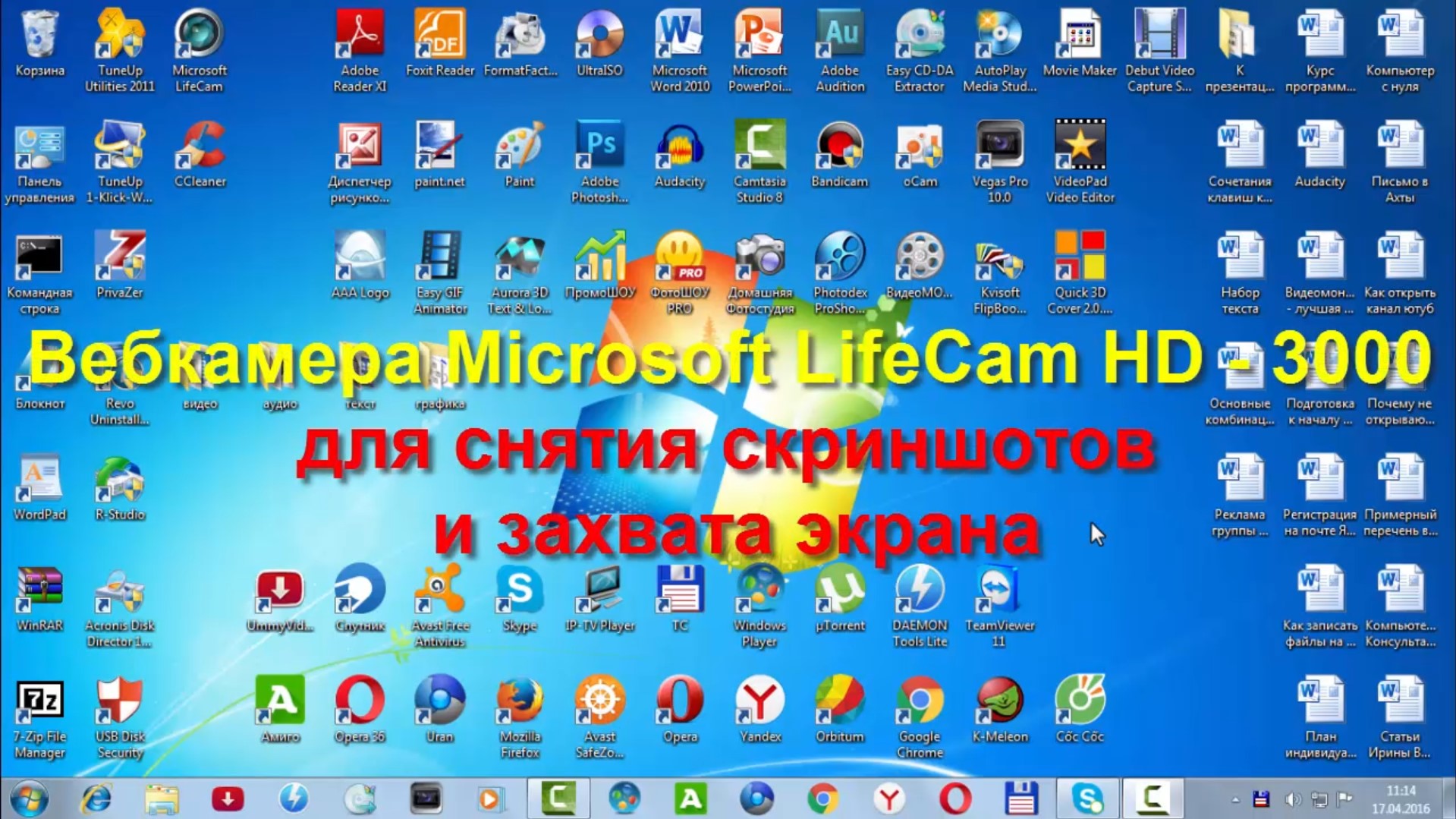Open Internet Explorer from taskbar

(x=96, y=799)
